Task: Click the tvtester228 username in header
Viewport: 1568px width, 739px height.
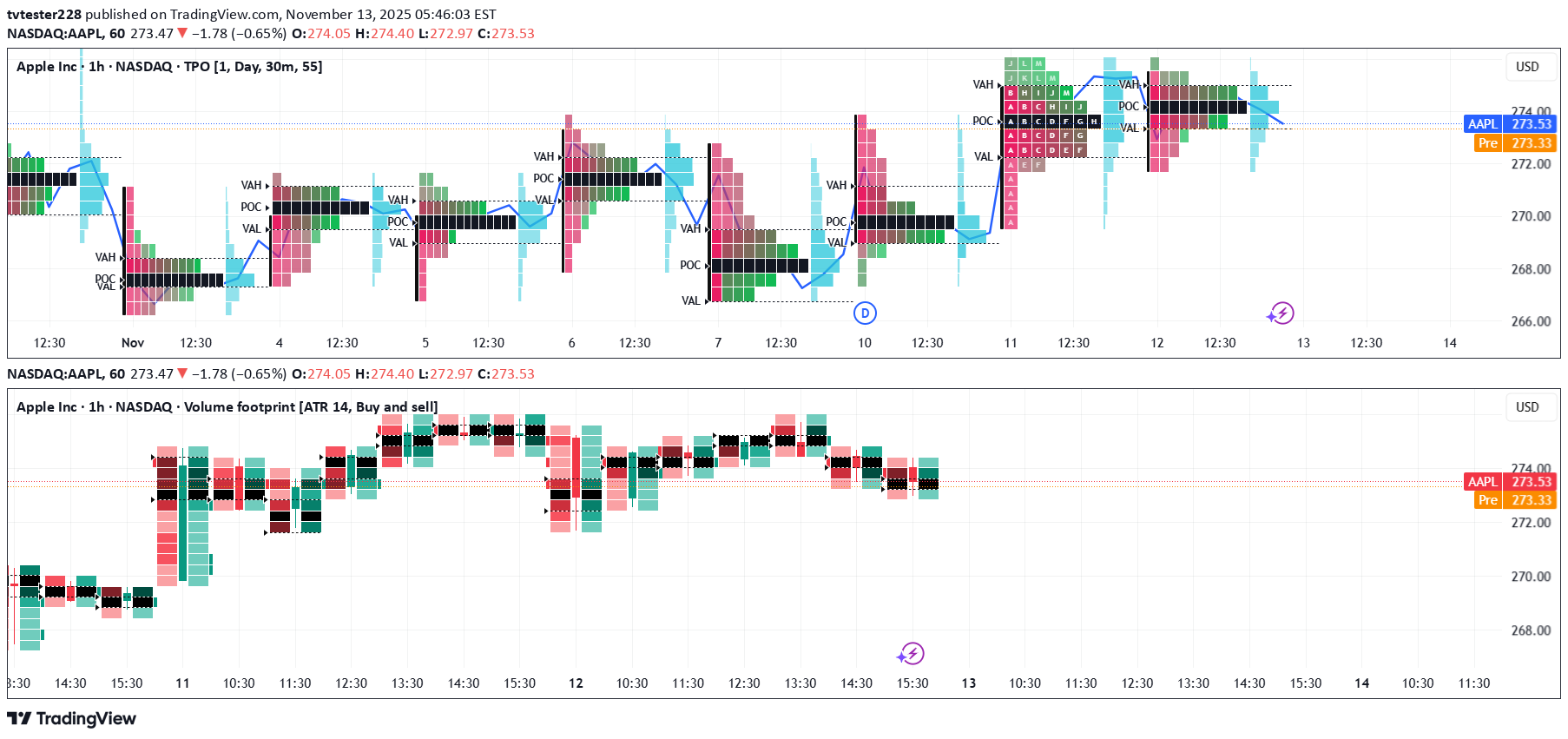Action: [44, 15]
